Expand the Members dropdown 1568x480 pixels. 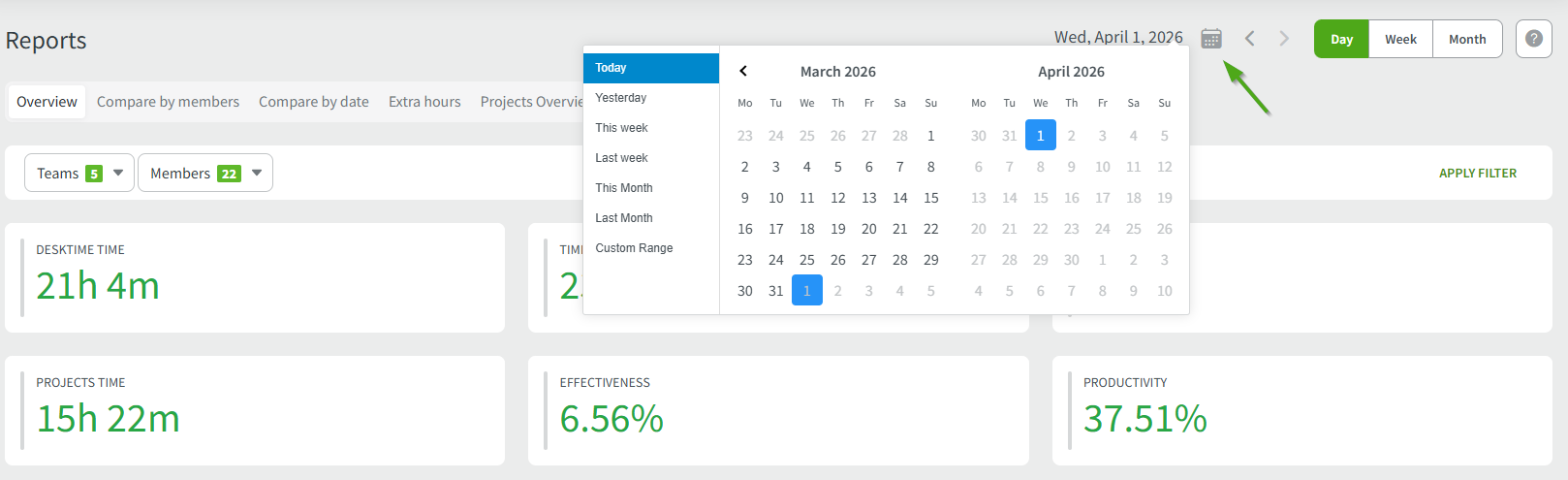click(x=205, y=173)
